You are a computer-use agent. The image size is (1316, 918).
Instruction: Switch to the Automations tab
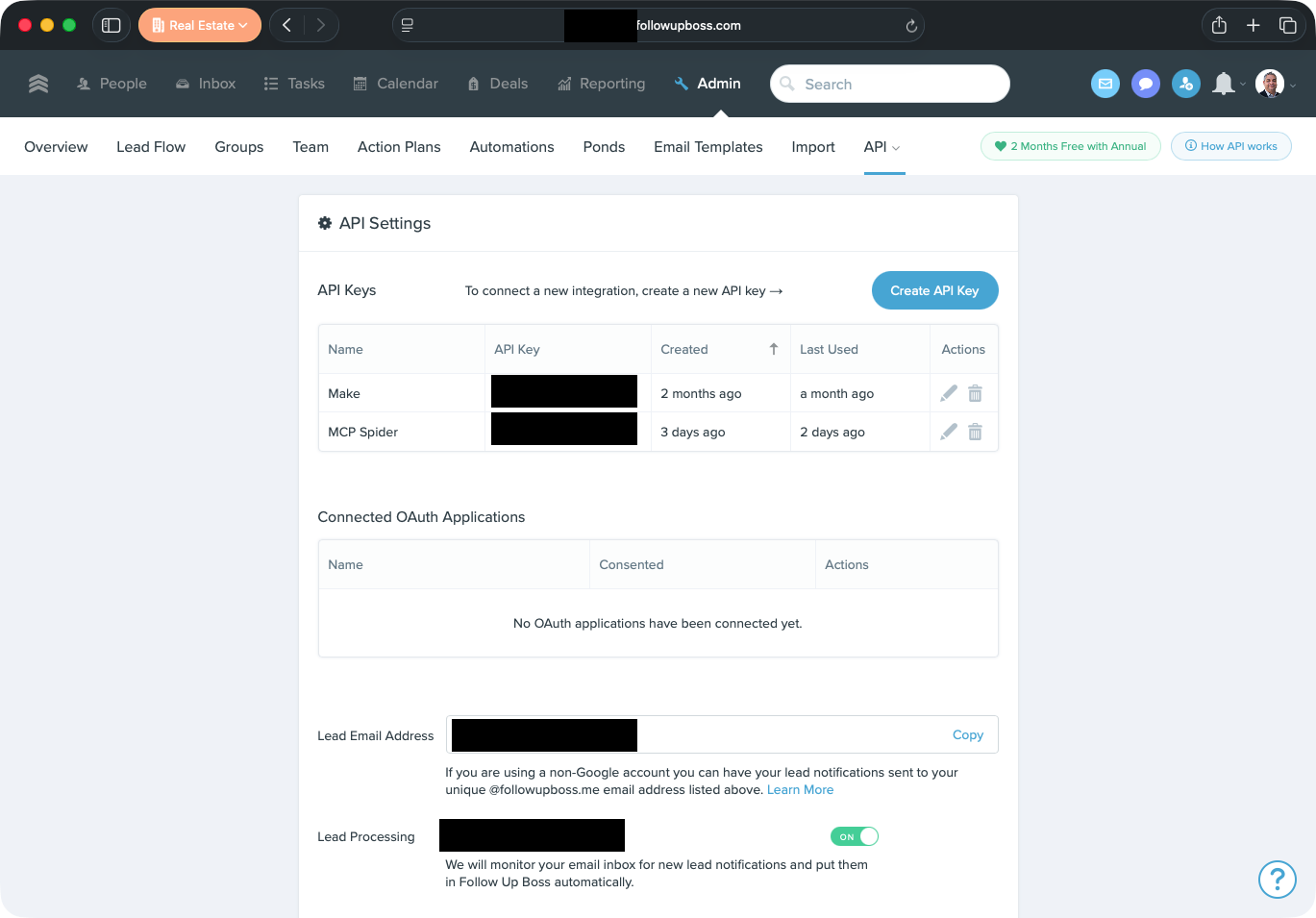point(511,147)
